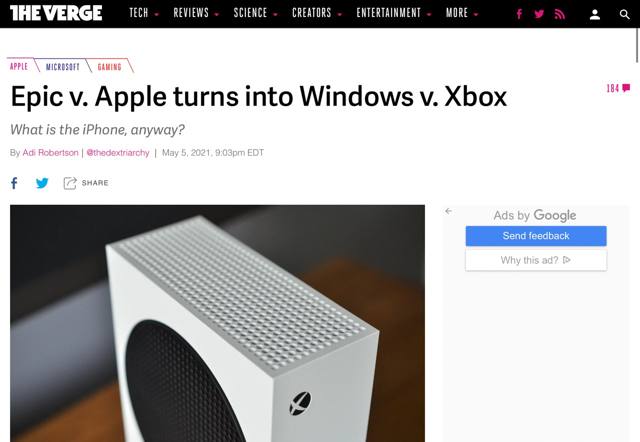Viewport: 640px width, 442px height.
Task: Open The Verge Twitter page in header
Action: point(539,14)
